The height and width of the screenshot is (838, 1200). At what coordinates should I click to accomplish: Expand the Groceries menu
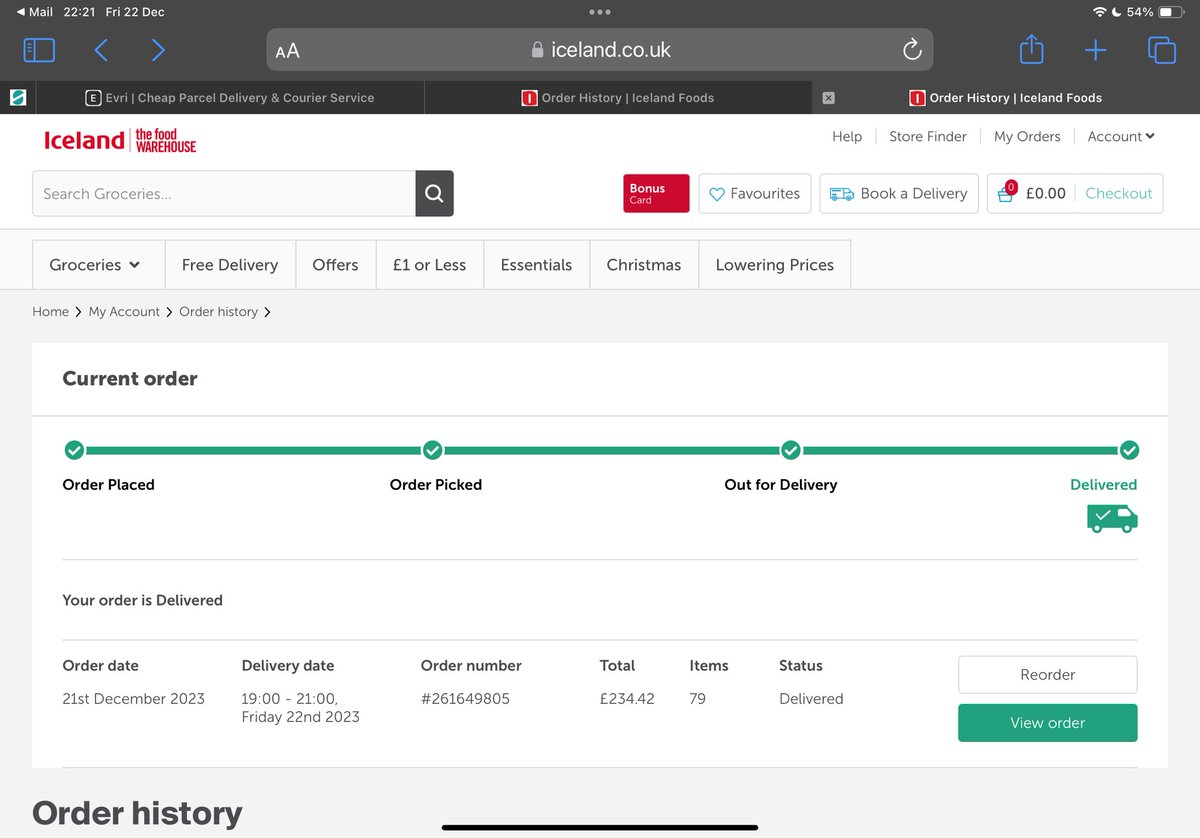pyautogui.click(x=98, y=265)
